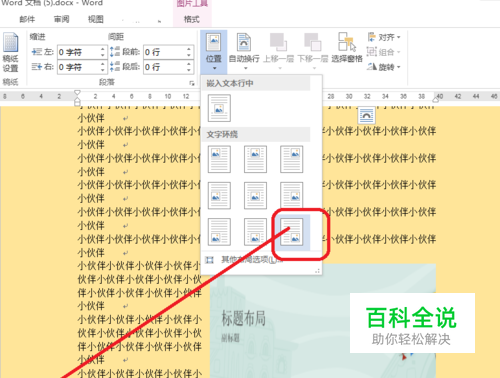Open the 组合 group dropdown

click(x=384, y=52)
